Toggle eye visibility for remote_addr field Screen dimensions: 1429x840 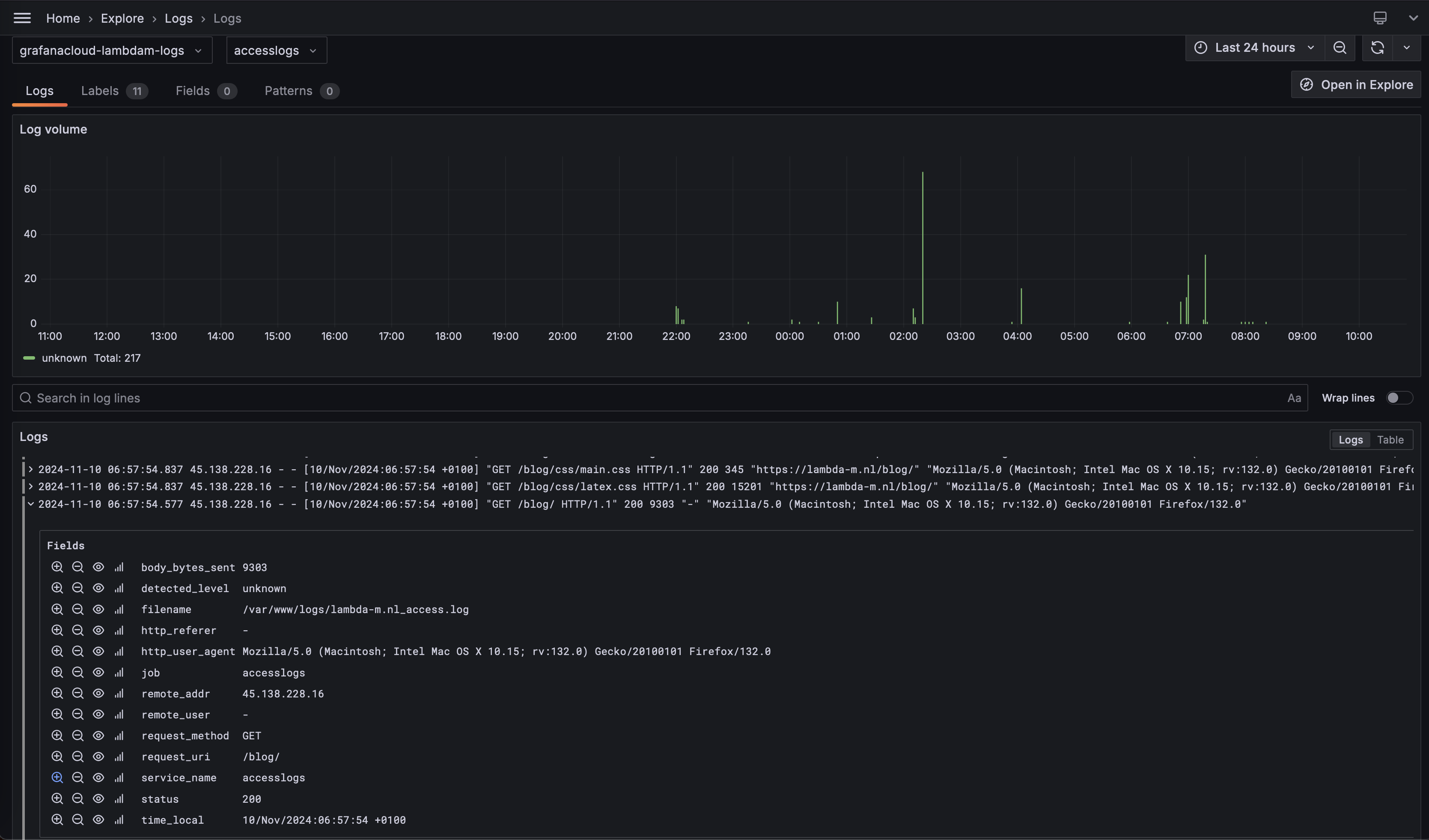coord(98,694)
